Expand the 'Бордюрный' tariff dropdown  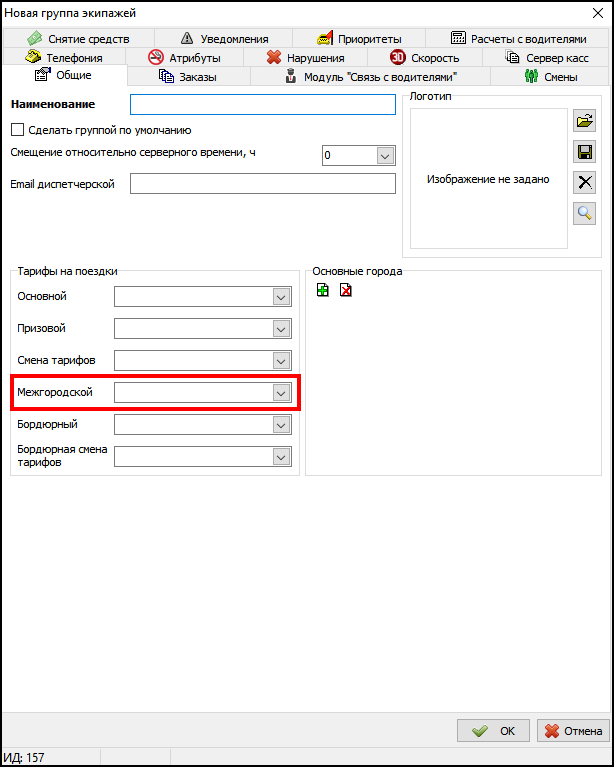coord(280,425)
